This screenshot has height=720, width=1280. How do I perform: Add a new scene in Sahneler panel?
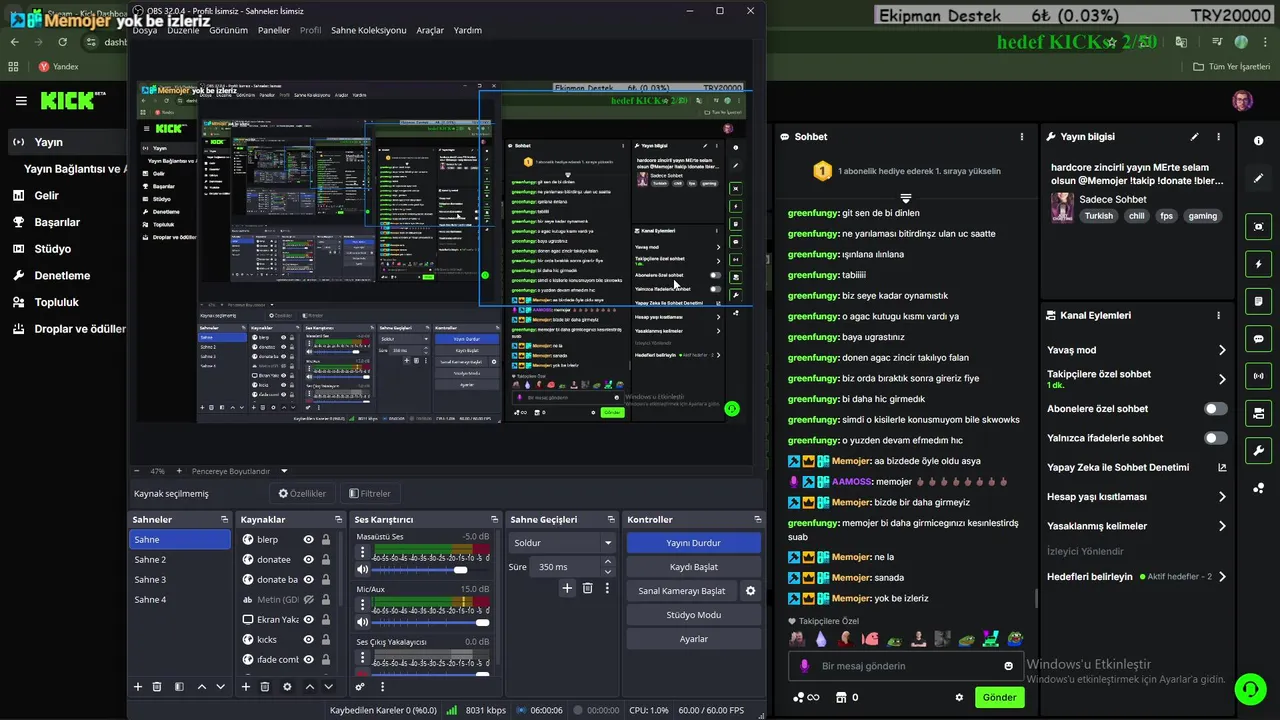(x=138, y=687)
